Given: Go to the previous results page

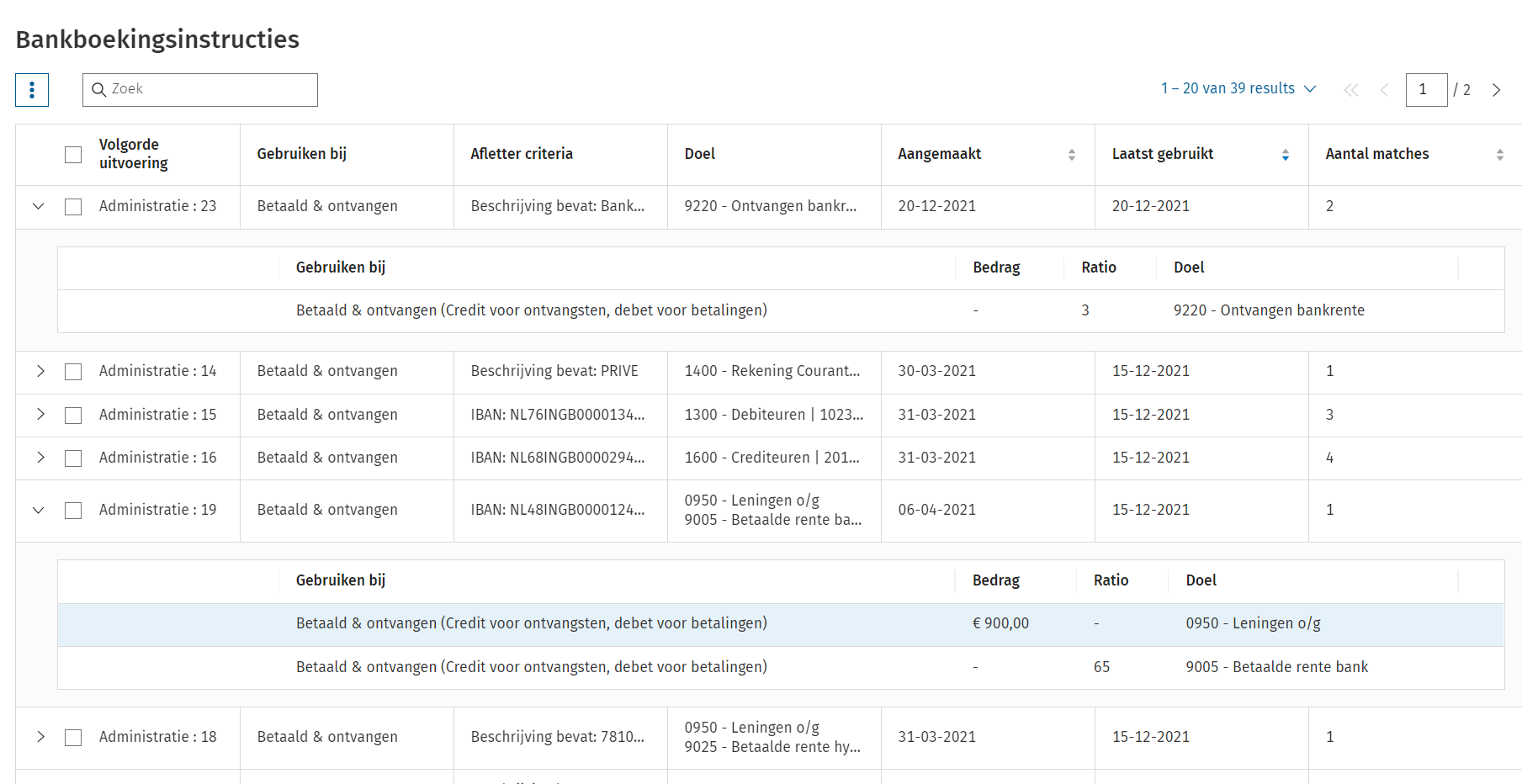Looking at the screenshot, I should [1384, 90].
